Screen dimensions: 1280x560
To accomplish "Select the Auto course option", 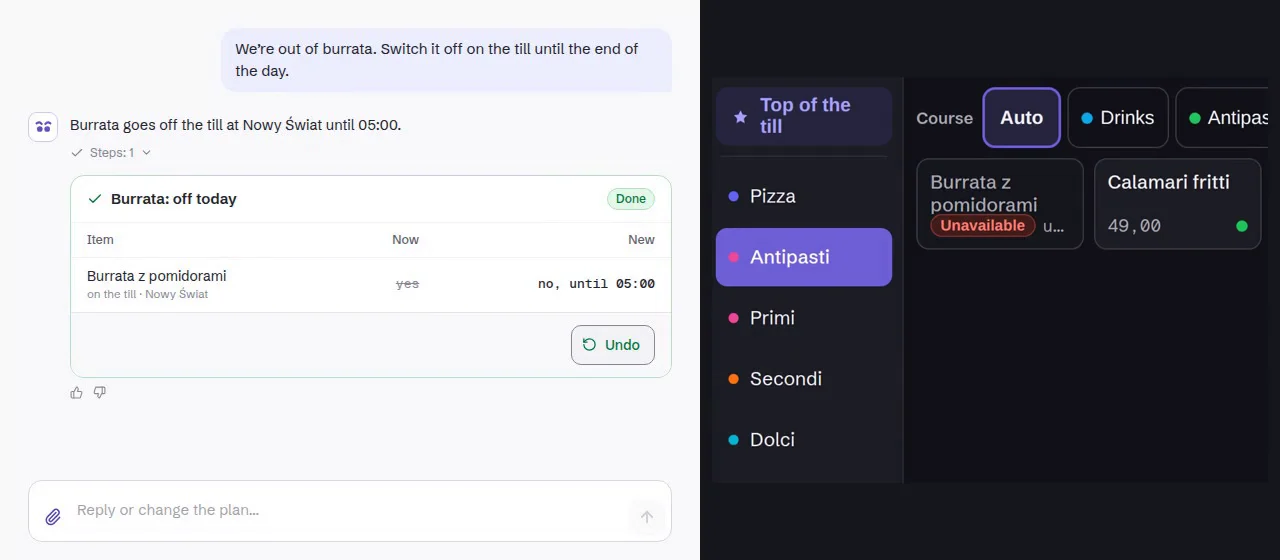I will pos(1021,117).
